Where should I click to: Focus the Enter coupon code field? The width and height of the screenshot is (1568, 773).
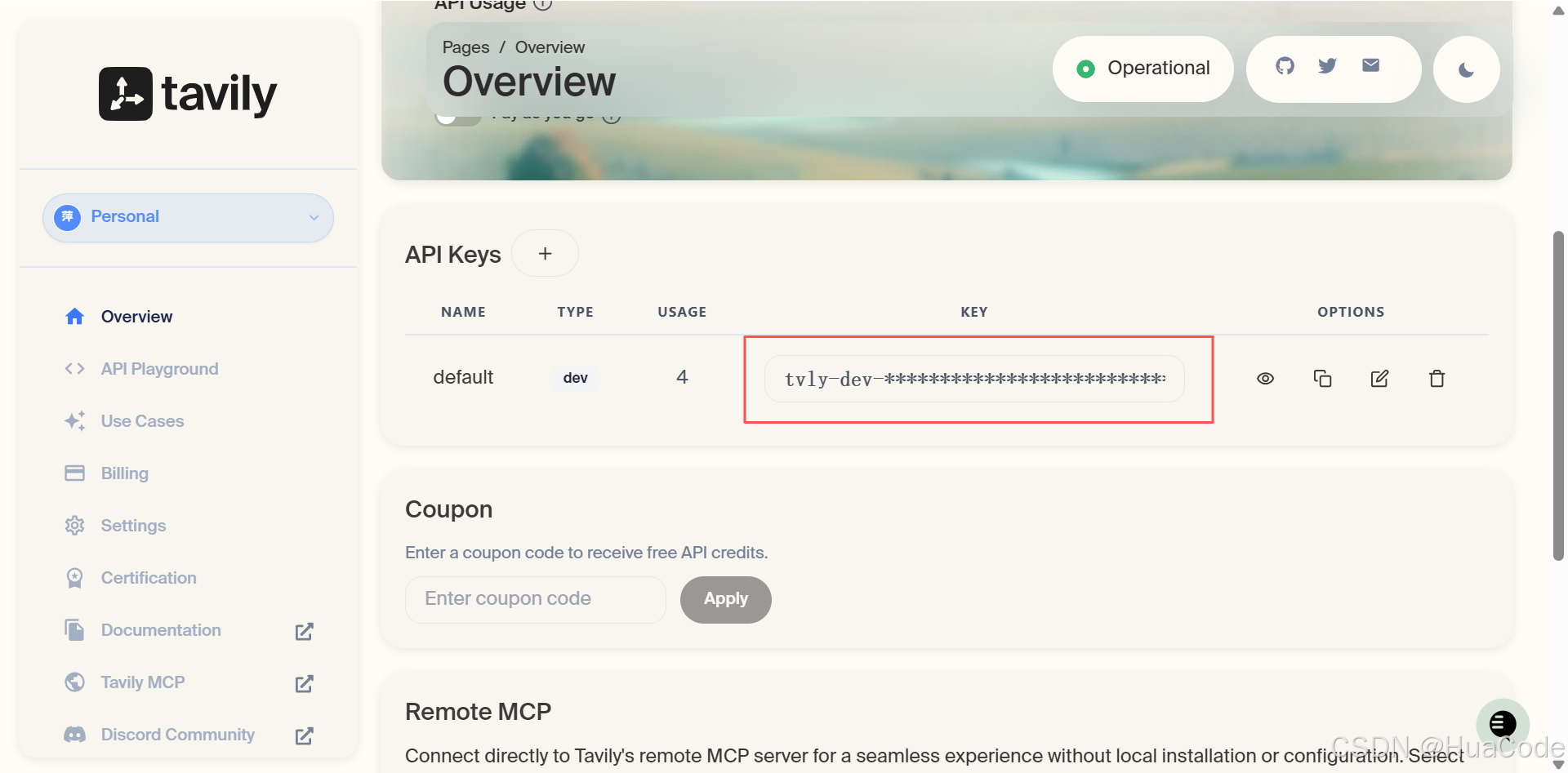coord(536,599)
